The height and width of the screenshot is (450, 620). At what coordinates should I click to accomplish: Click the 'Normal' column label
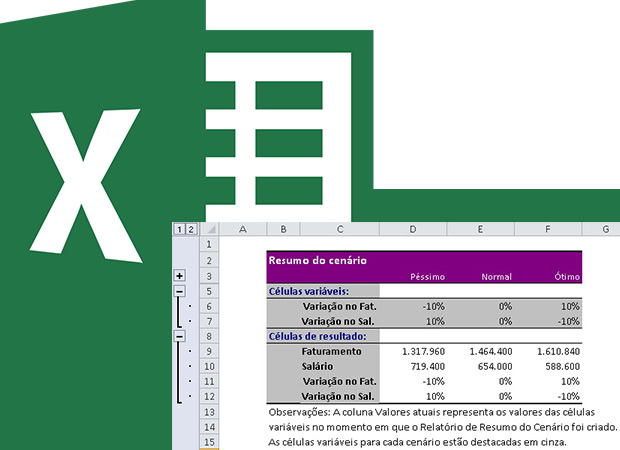point(497,277)
